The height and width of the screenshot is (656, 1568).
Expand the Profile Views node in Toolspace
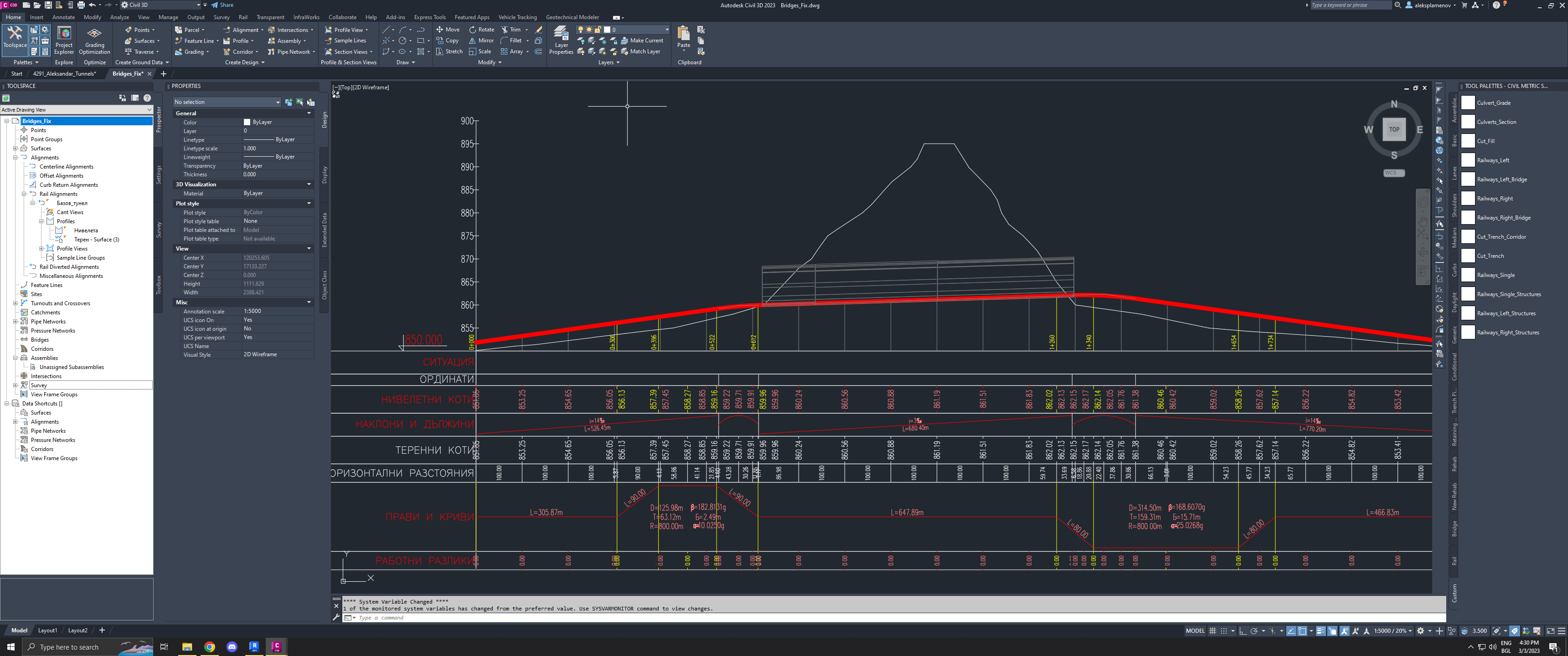(x=41, y=248)
